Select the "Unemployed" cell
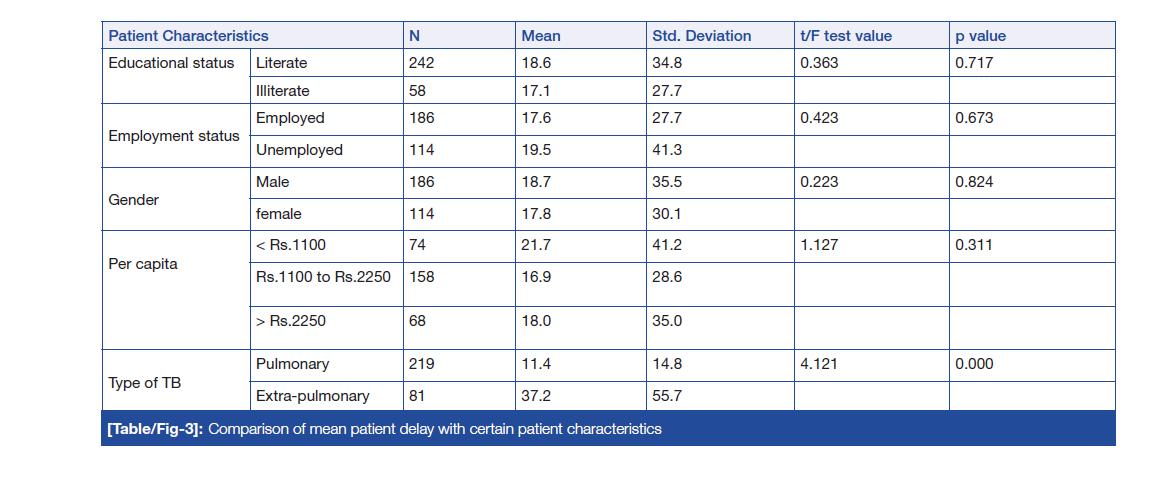Viewport: 1169px width, 490px height. tap(299, 150)
